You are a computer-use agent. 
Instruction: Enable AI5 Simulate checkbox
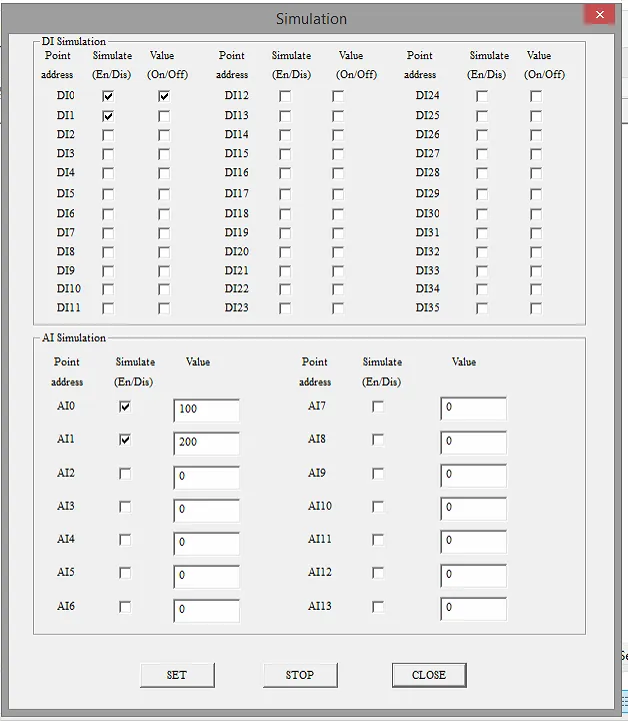125,573
